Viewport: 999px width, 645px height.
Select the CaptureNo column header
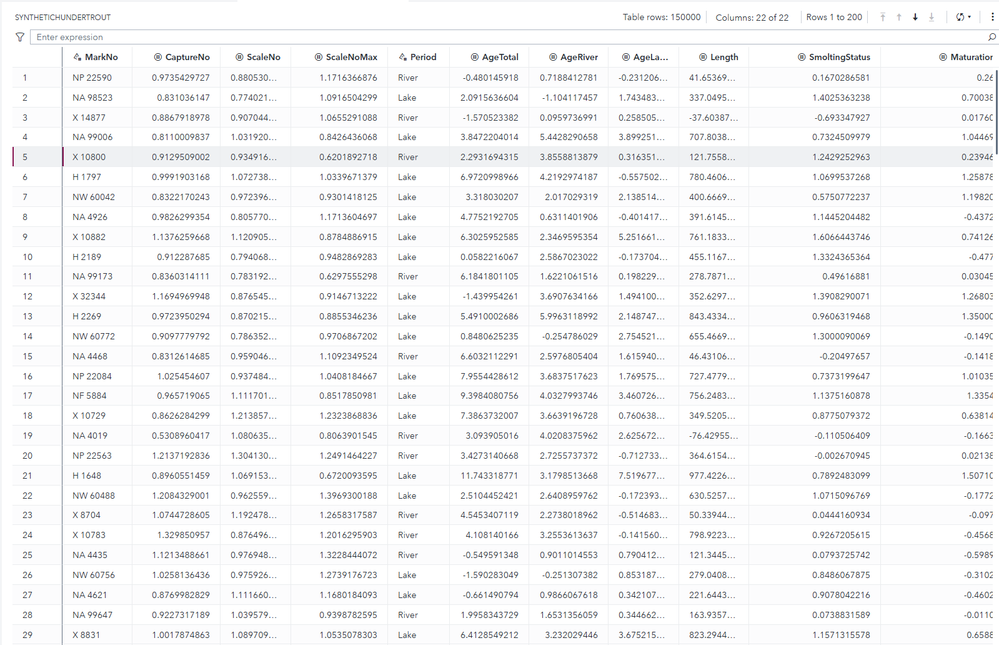point(176,57)
